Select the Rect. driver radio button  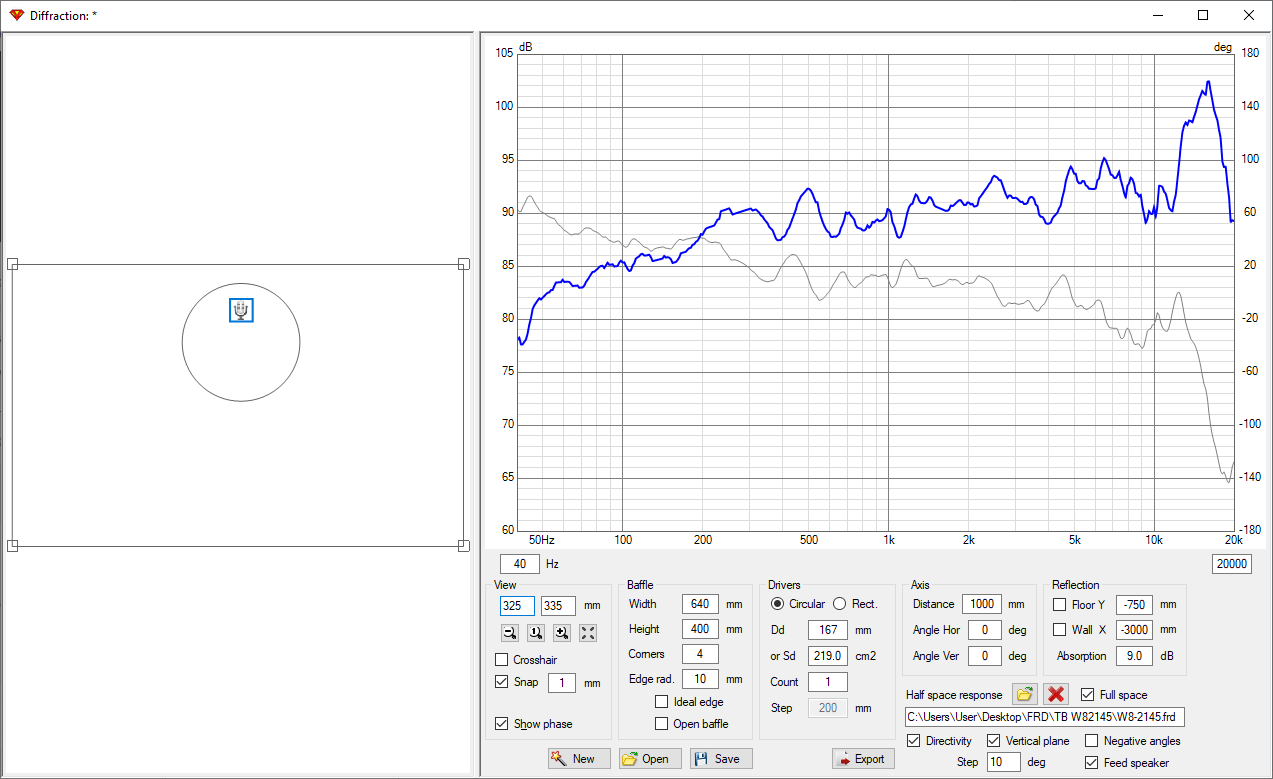[840, 604]
